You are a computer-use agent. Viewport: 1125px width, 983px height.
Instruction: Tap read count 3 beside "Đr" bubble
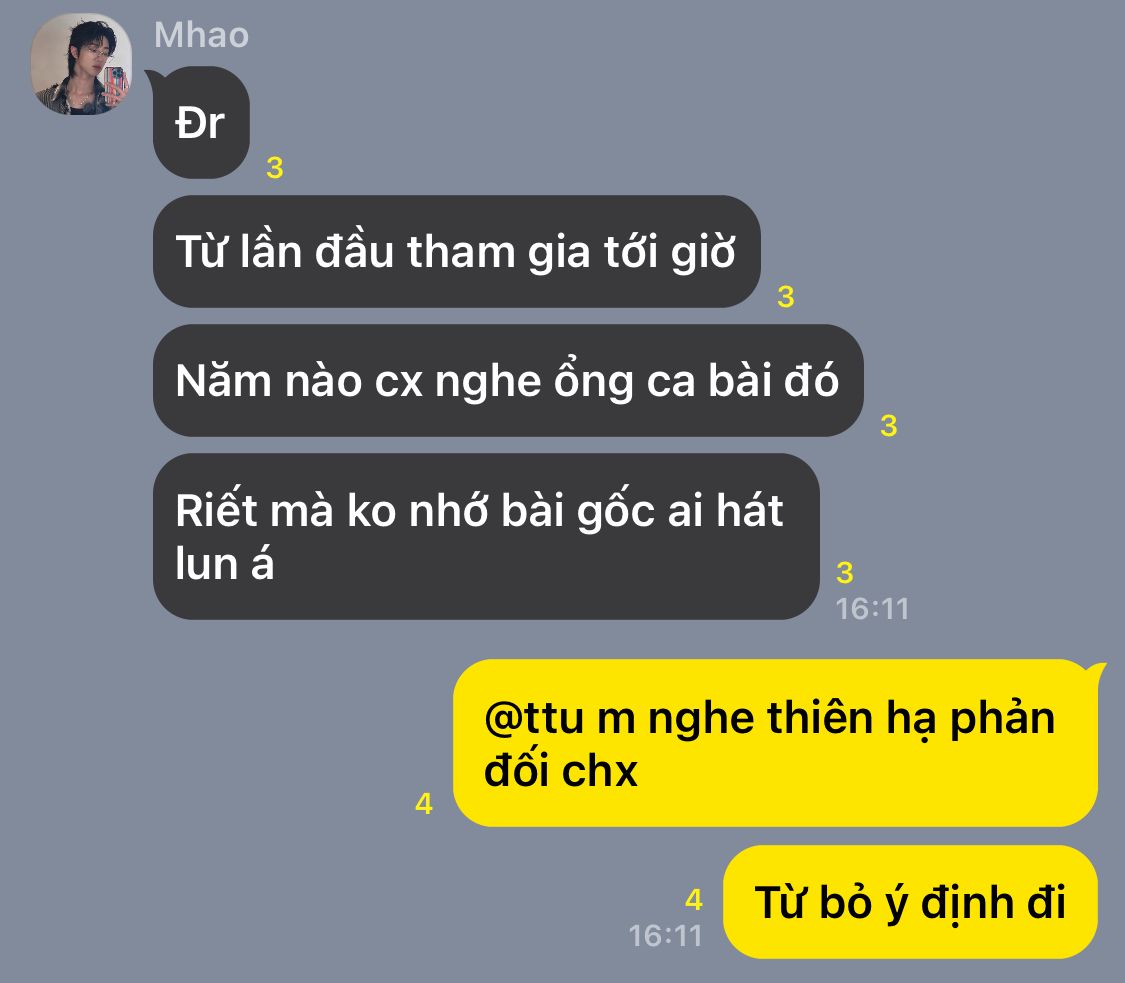(x=275, y=168)
